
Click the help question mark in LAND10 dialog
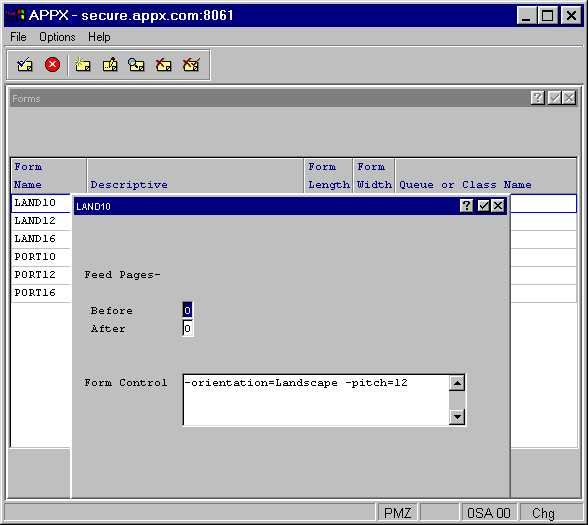(466, 206)
